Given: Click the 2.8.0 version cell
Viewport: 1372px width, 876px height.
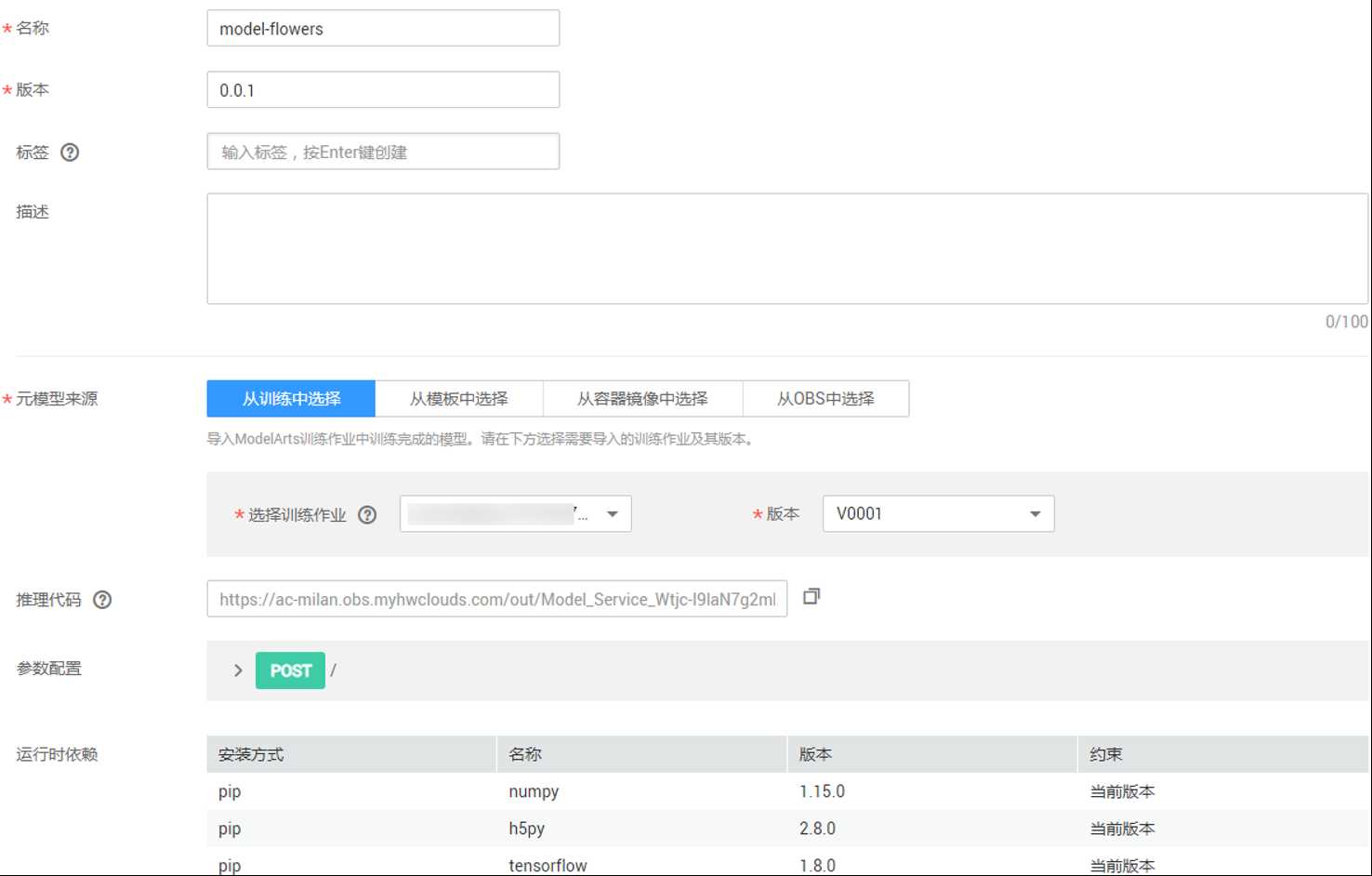Looking at the screenshot, I should tap(817, 829).
